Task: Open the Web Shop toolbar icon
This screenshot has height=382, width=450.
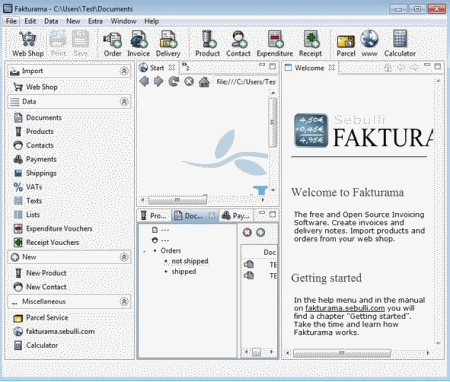Action: [28, 44]
